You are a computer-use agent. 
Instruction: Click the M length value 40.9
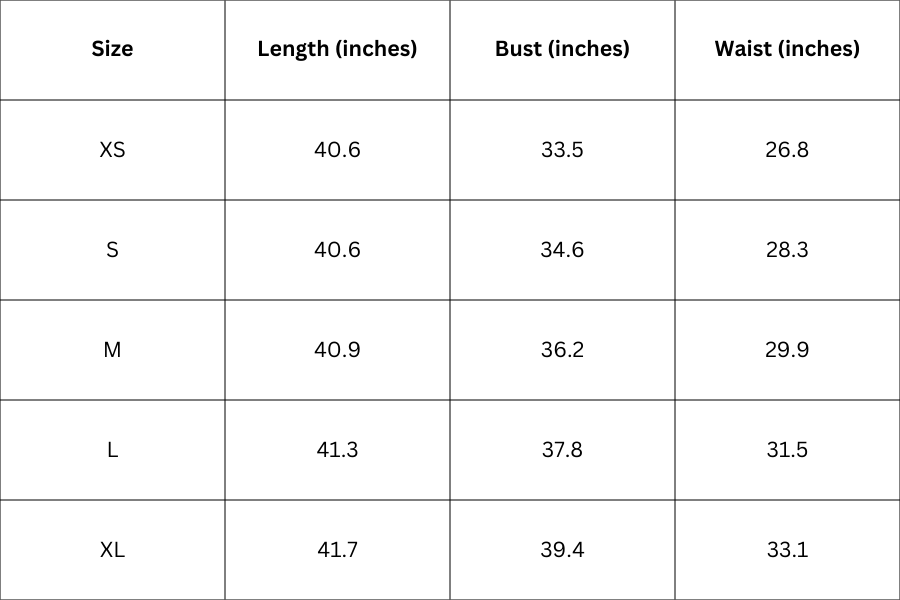pyautogui.click(x=337, y=350)
